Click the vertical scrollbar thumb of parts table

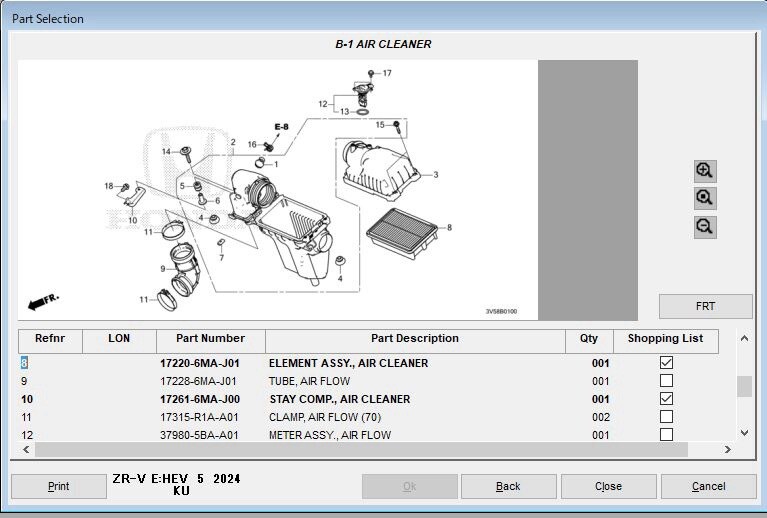tap(744, 386)
